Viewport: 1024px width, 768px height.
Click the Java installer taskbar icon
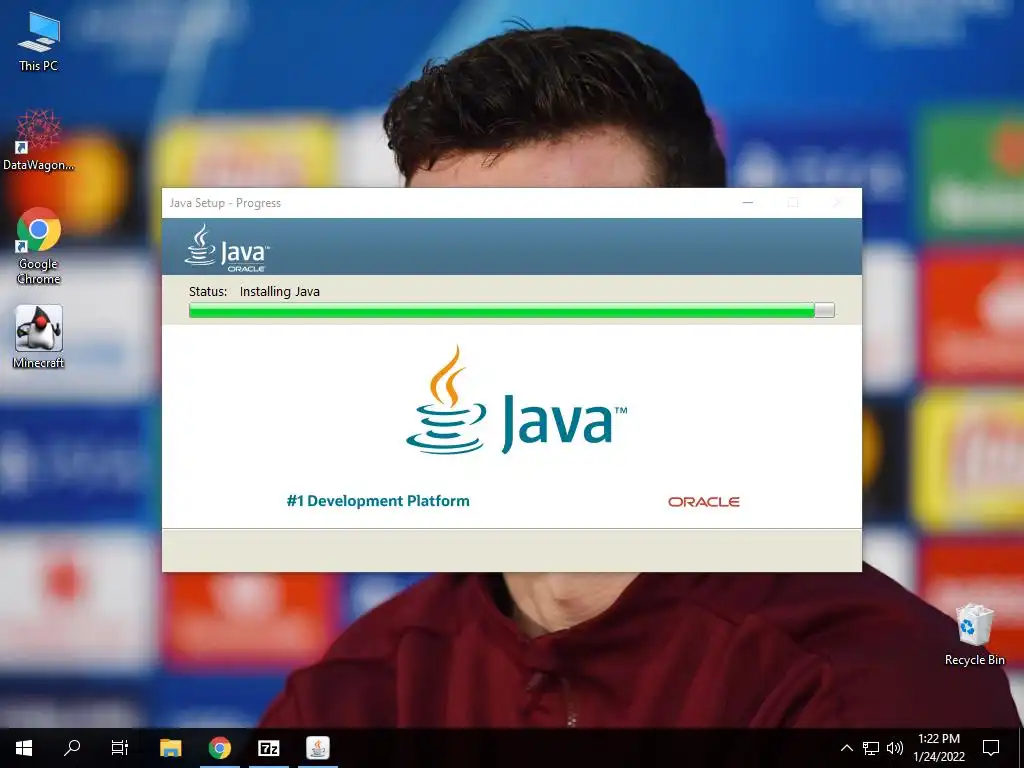318,748
